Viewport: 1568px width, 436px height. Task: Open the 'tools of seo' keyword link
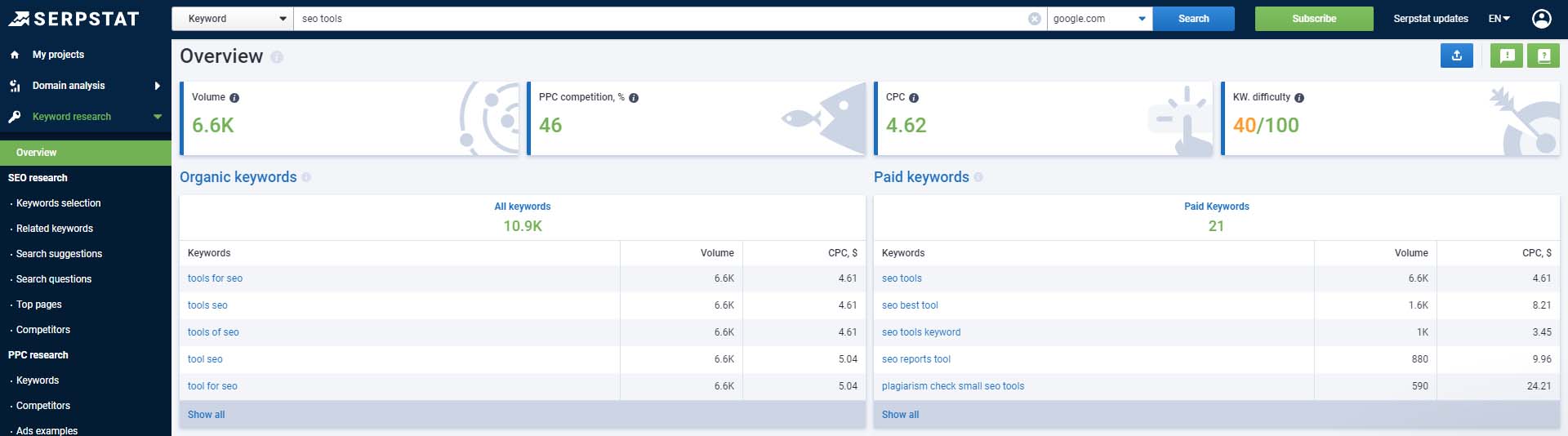pyautogui.click(x=213, y=332)
